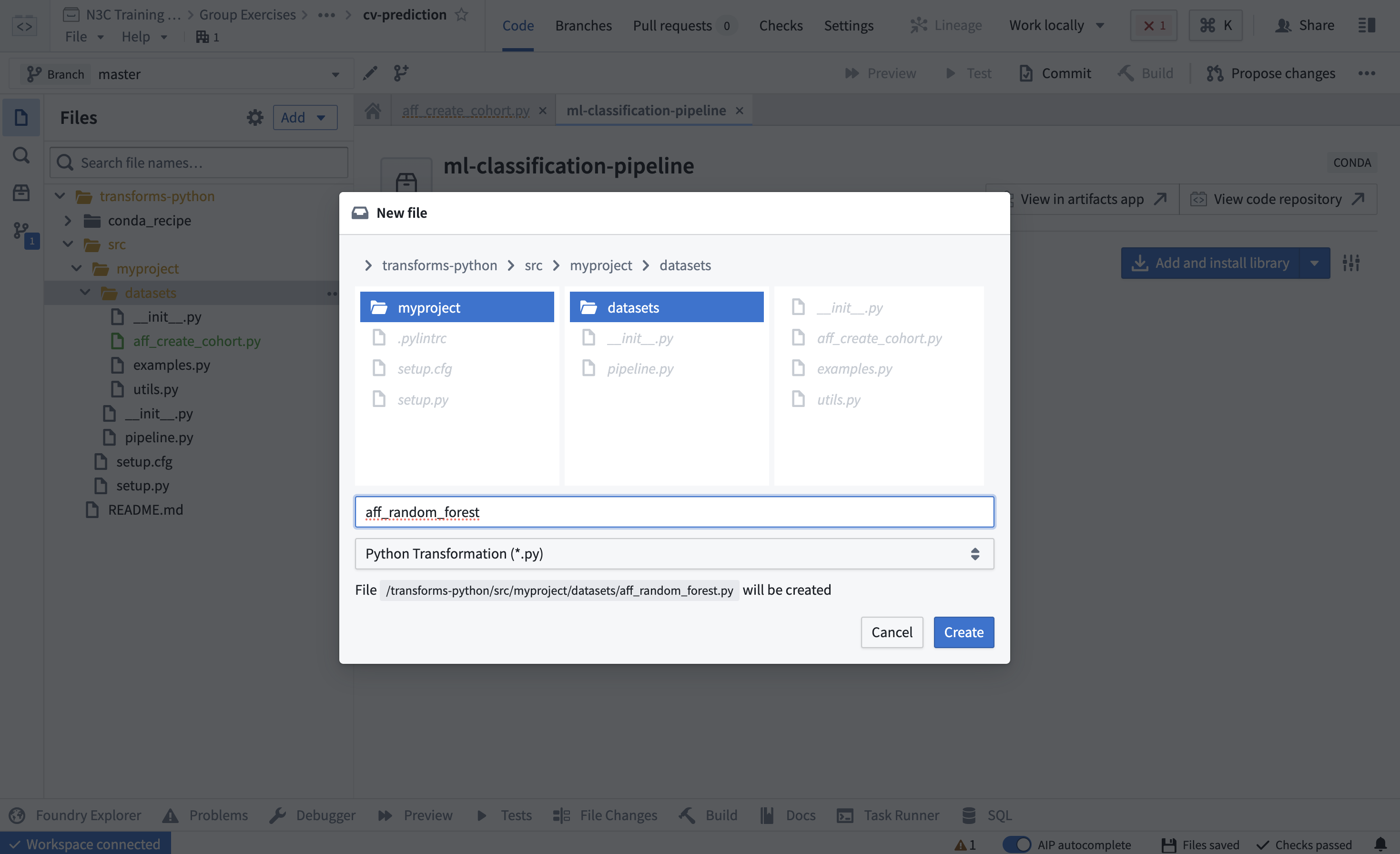The height and width of the screenshot is (854, 1400).
Task: Switch to the Branches tab
Action: pyautogui.click(x=583, y=26)
